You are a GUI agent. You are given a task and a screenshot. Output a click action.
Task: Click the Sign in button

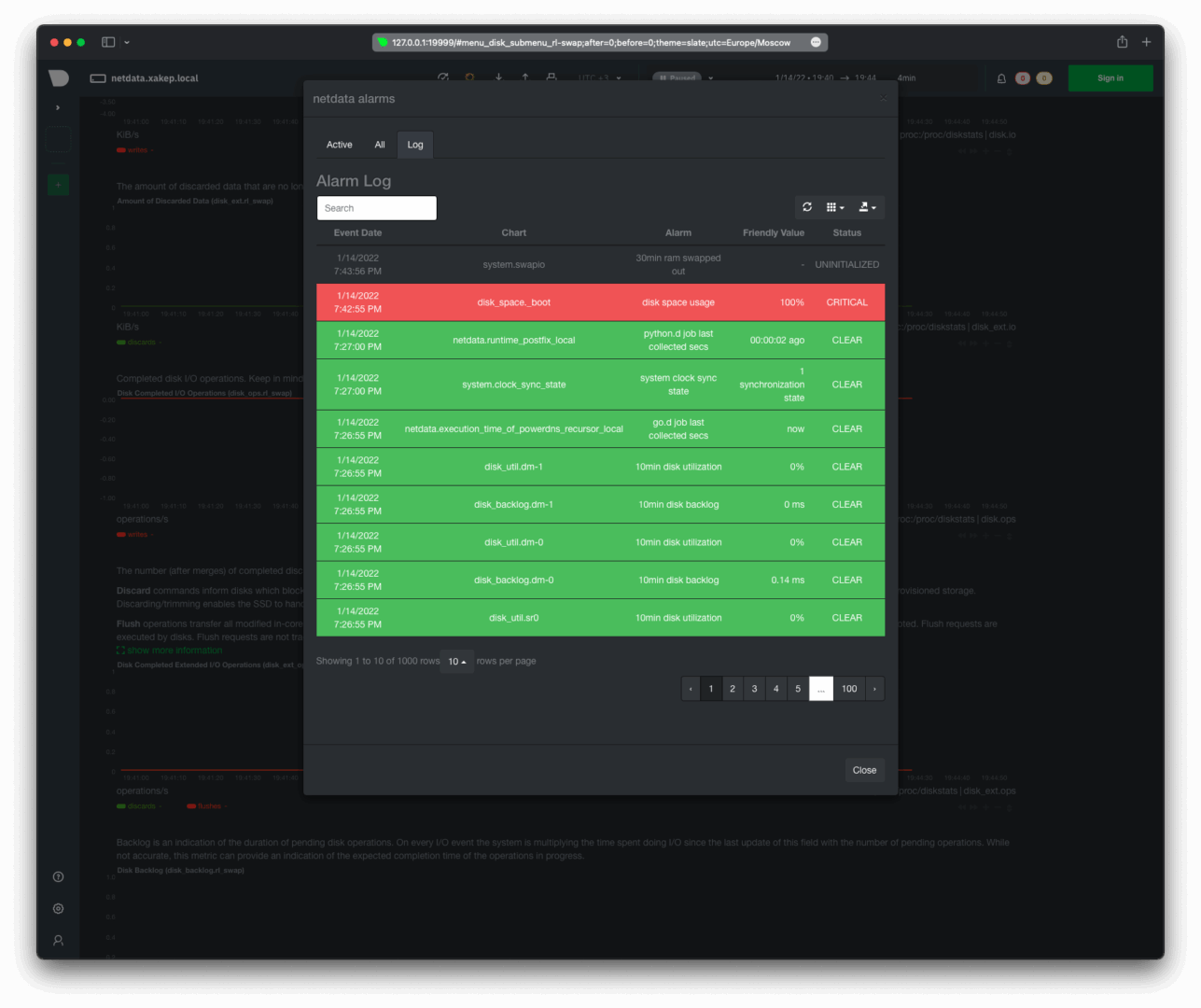(1110, 78)
